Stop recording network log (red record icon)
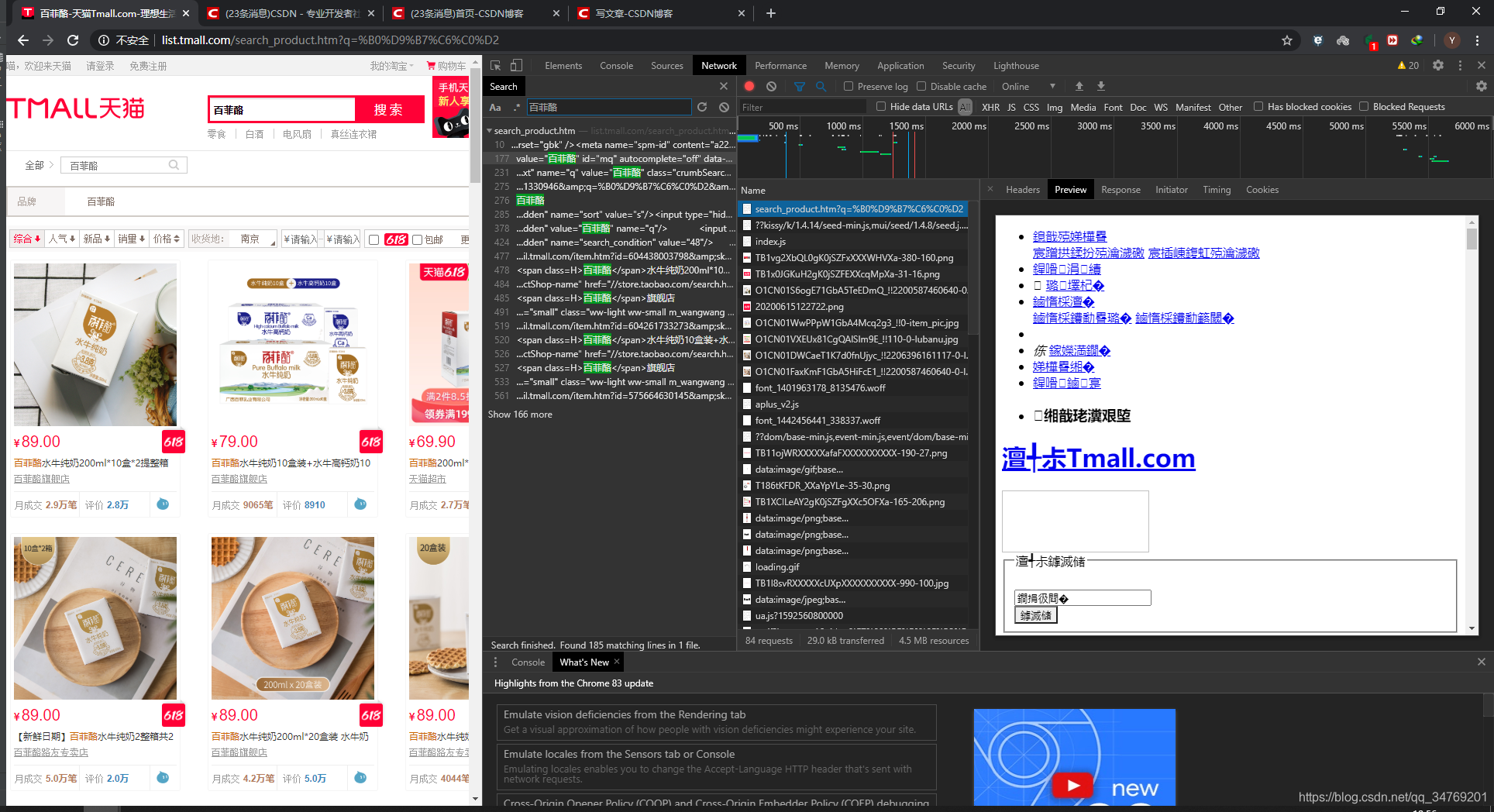The width and height of the screenshot is (1494, 812). 749,86
